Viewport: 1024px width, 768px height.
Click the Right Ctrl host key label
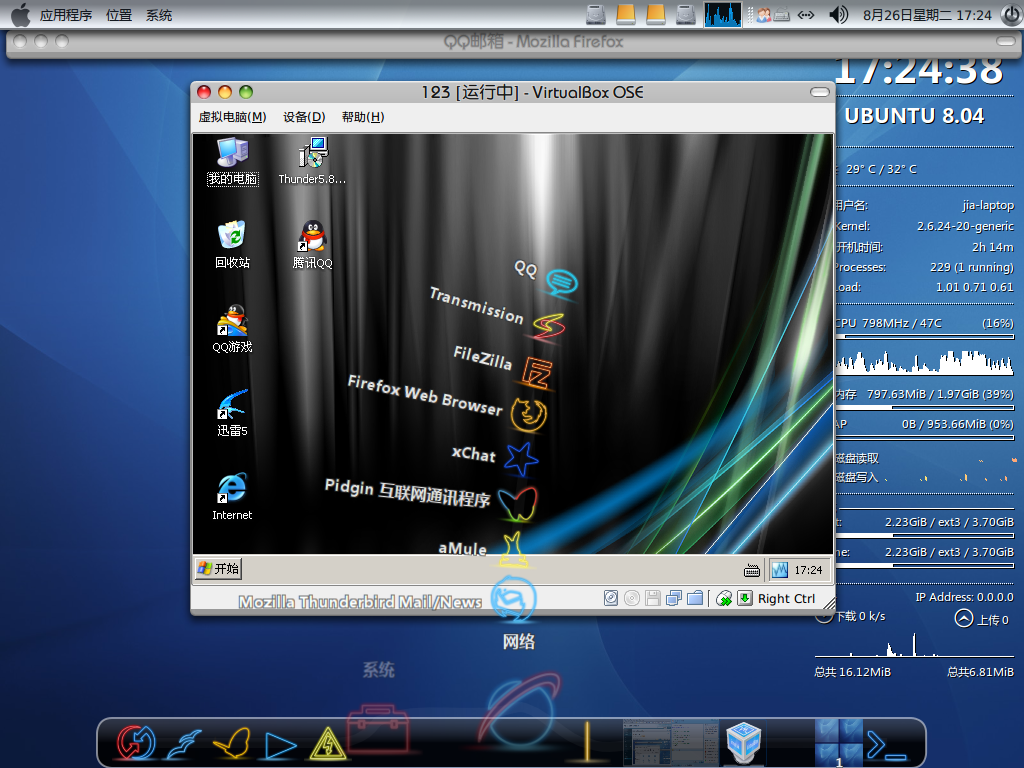786,599
